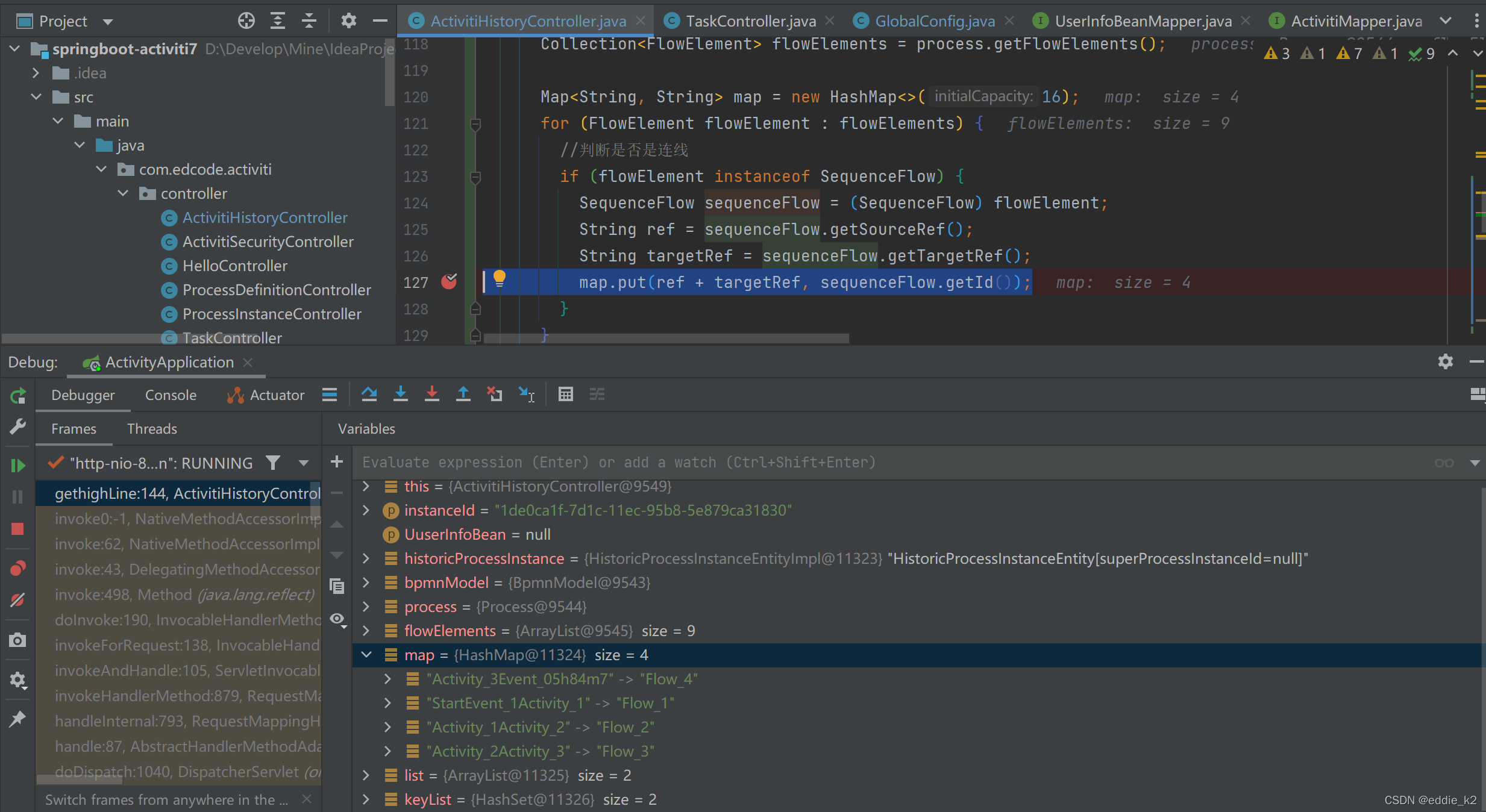1486x812 pixels.
Task: Open View Breakpoints dialog
Action: tap(17, 568)
